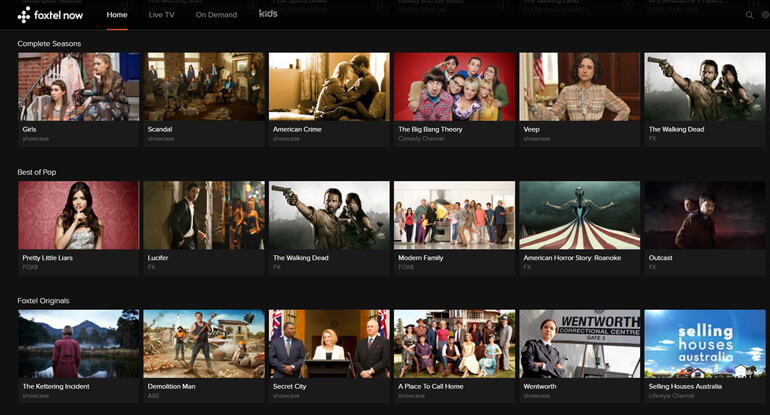Open the Girls thumbnail
Viewport: 770px width, 415px height.
79,87
